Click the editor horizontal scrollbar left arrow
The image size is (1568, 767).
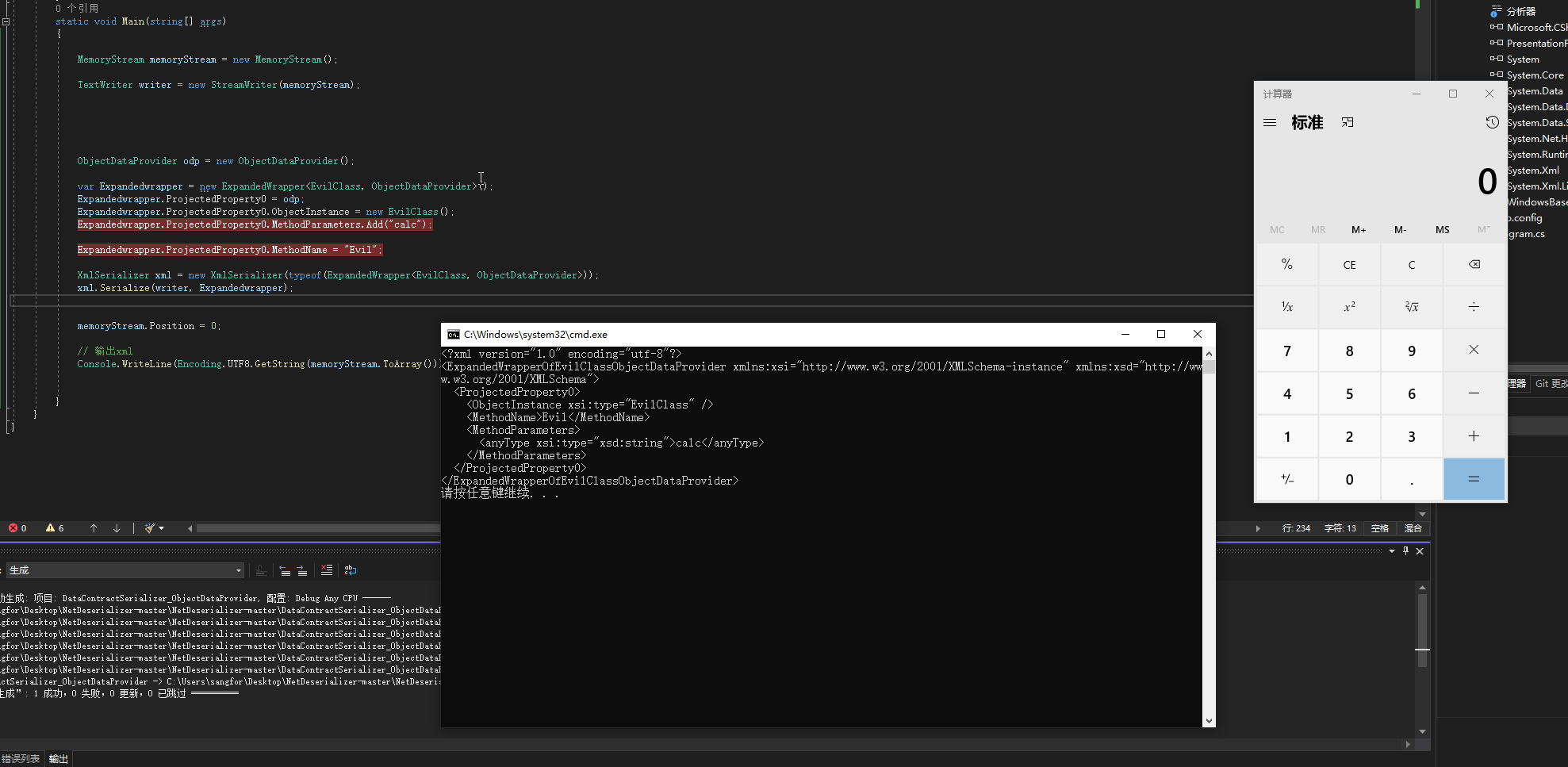point(190,528)
